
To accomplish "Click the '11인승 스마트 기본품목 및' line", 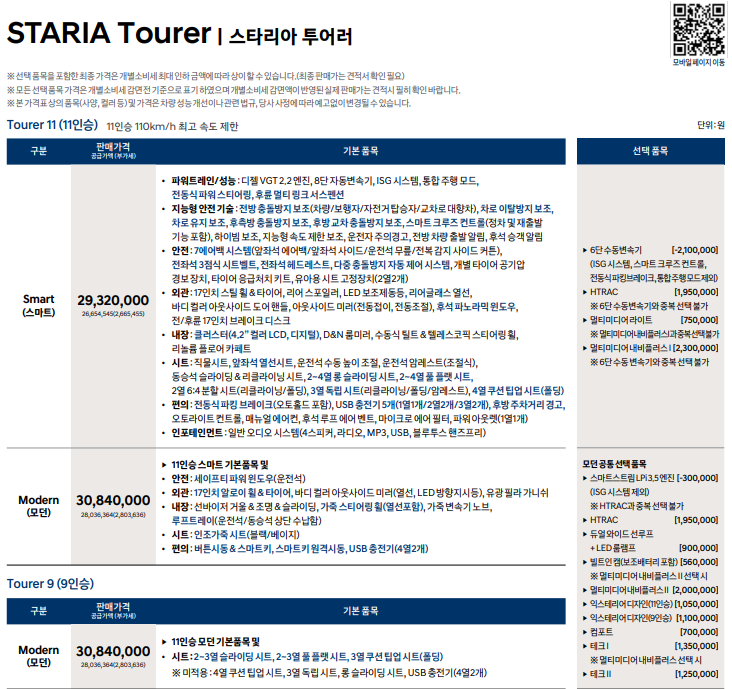I will pyautogui.click(x=215, y=465).
